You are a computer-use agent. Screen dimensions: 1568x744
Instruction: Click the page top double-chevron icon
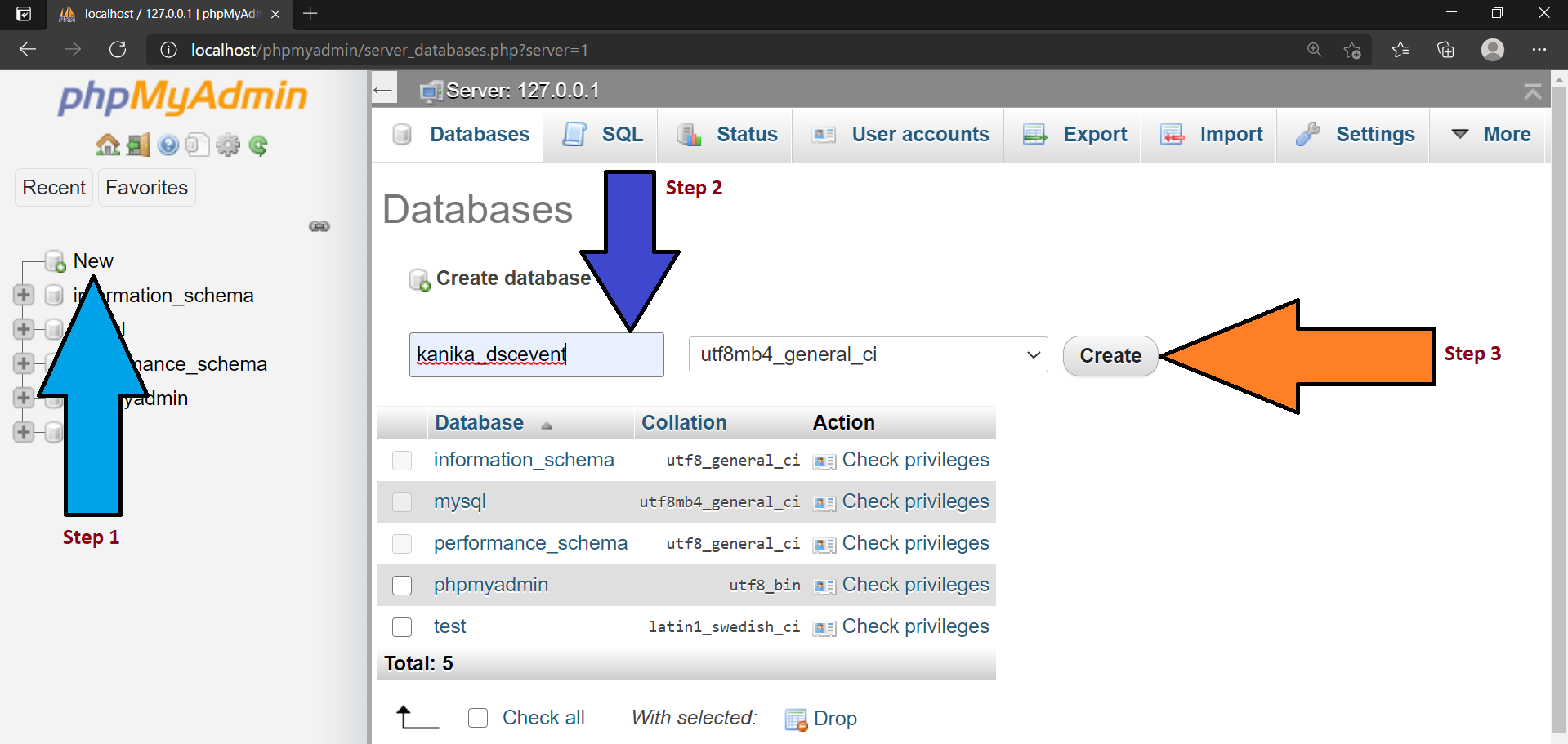[x=1533, y=91]
